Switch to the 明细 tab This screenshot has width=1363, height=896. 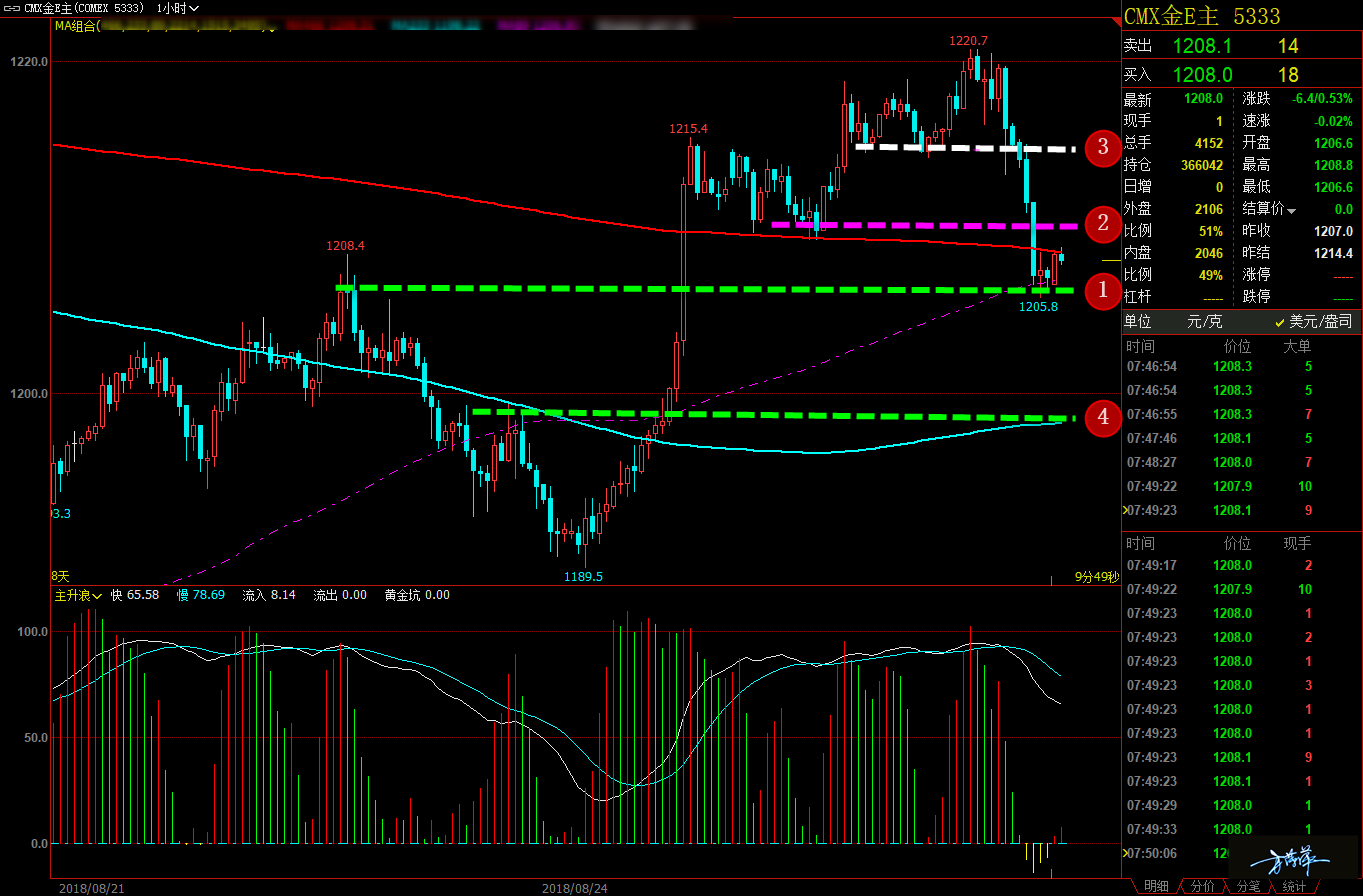(x=1155, y=886)
